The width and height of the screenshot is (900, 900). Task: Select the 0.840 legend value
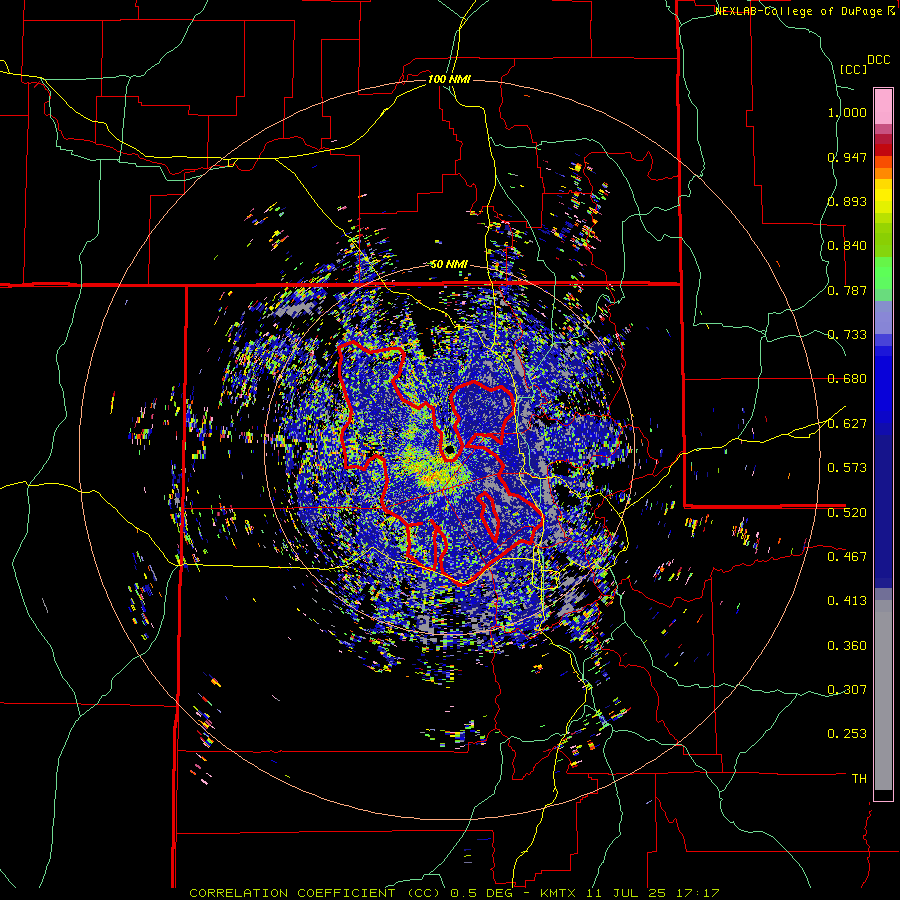click(x=847, y=246)
